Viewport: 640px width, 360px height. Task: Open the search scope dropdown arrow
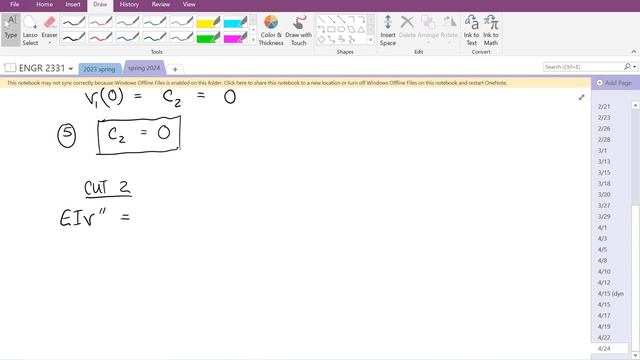[x=635, y=67]
